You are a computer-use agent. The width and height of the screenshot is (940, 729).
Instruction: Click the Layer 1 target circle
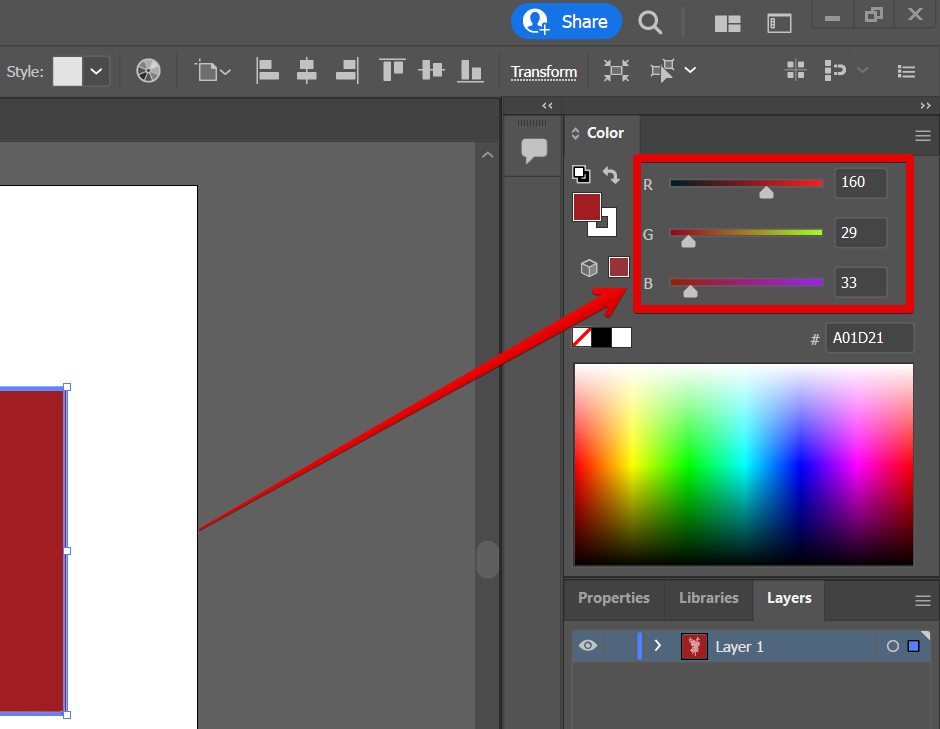tap(893, 647)
